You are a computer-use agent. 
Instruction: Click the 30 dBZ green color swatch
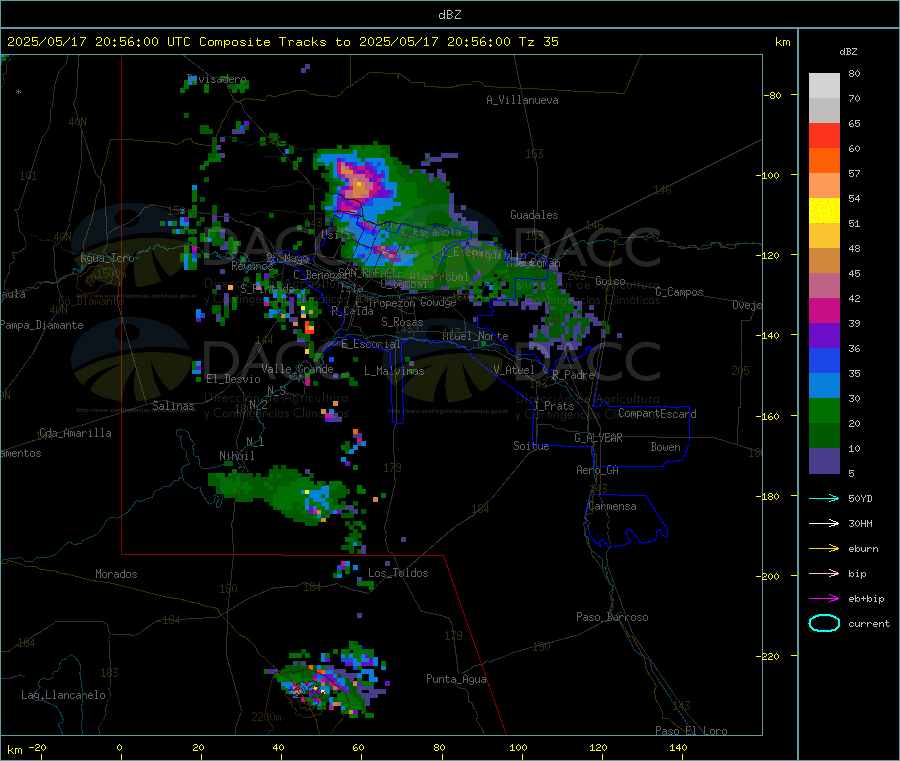click(824, 410)
